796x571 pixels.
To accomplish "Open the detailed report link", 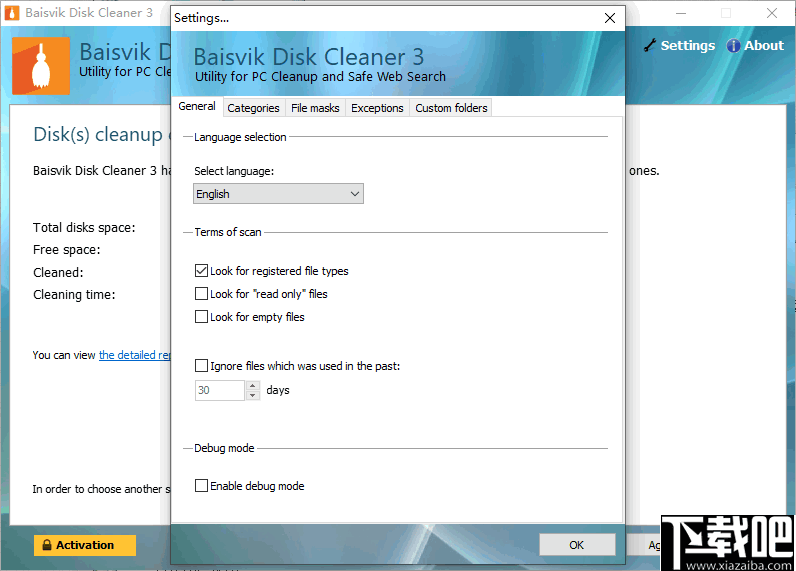I will pyautogui.click(x=135, y=355).
